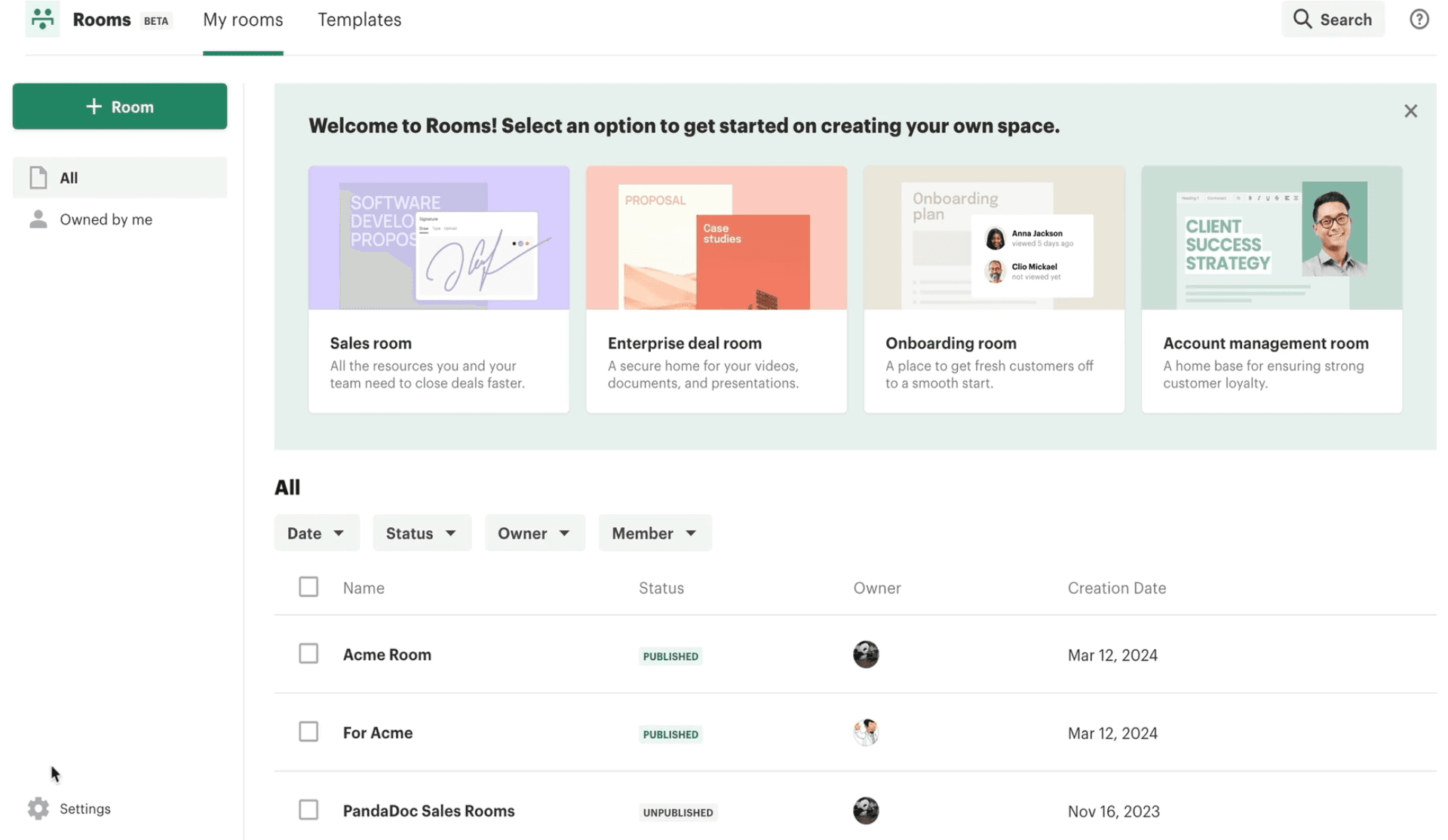Click the For Acme owner avatar
Image resolution: width=1448 pixels, height=840 pixels.
(x=865, y=732)
